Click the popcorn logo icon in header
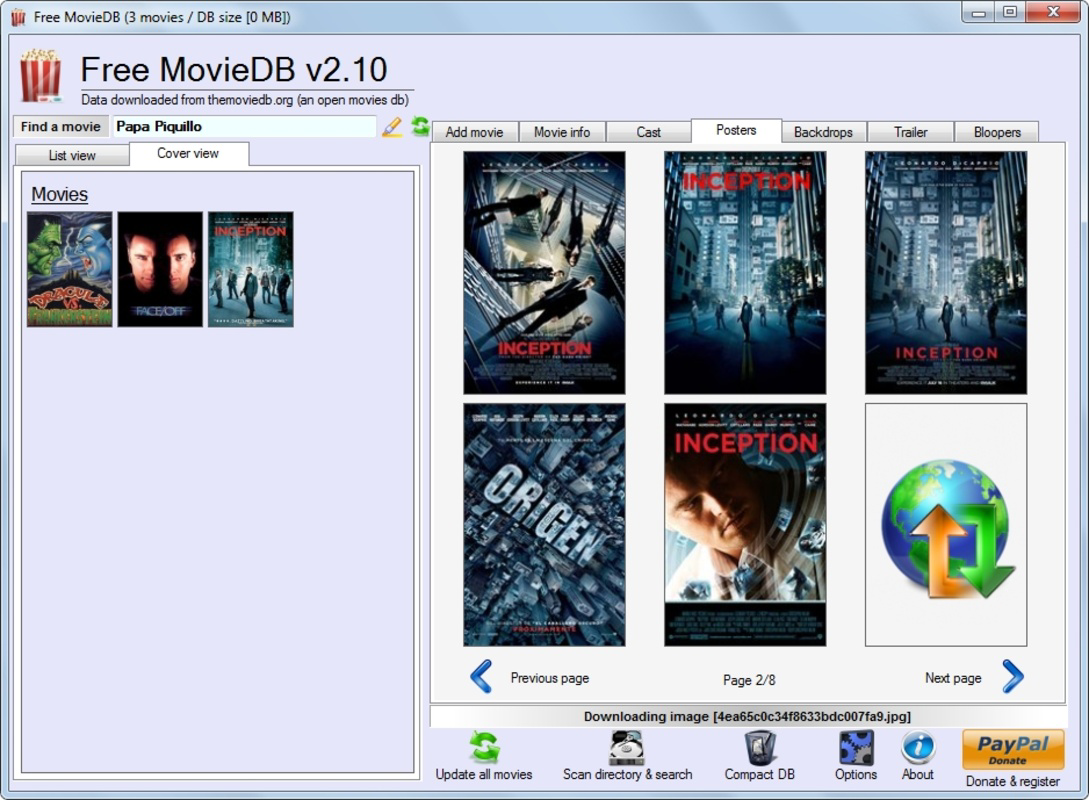1089x800 pixels. [40, 76]
